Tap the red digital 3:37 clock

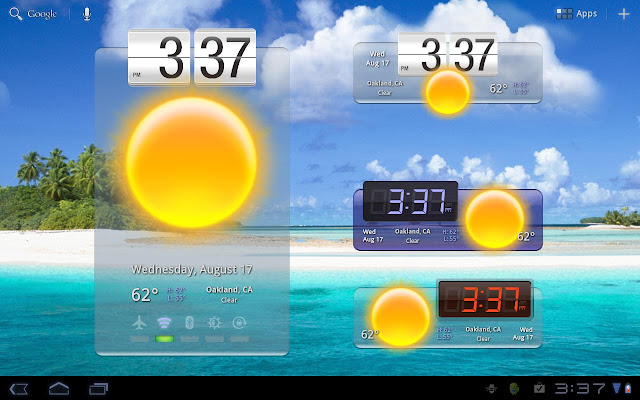[484, 299]
